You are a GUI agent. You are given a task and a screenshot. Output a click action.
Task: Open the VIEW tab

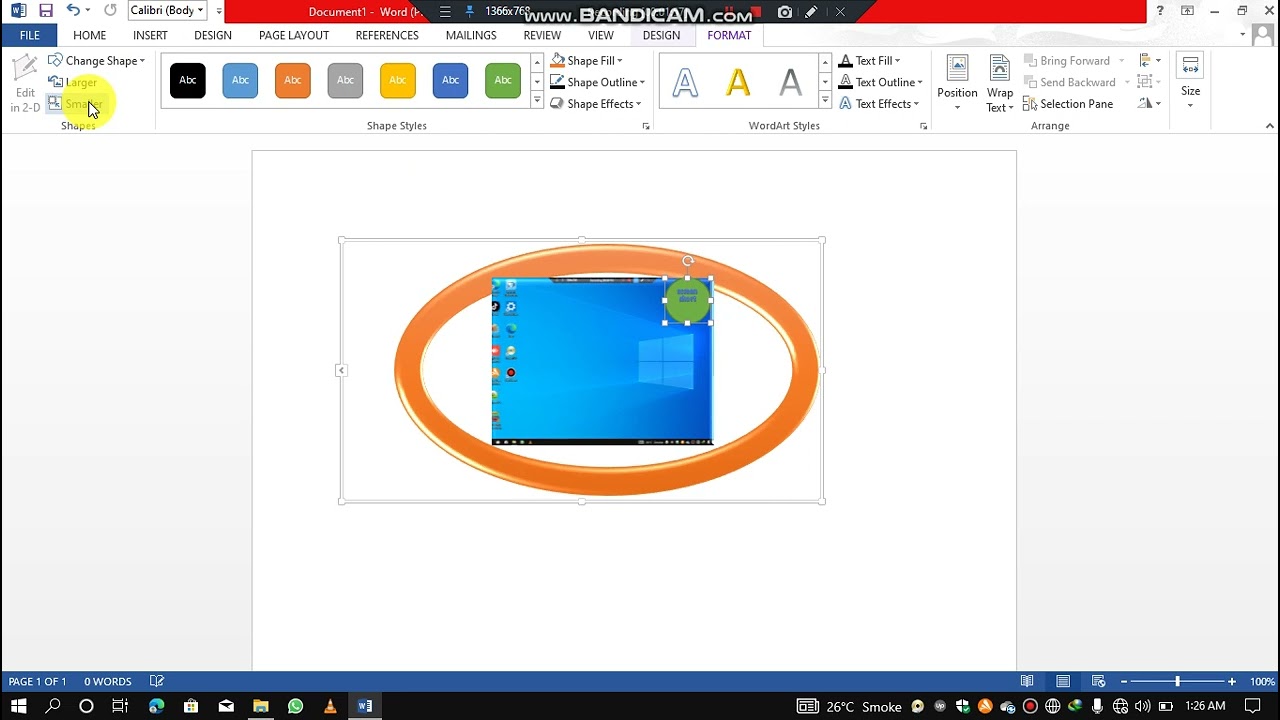point(601,35)
